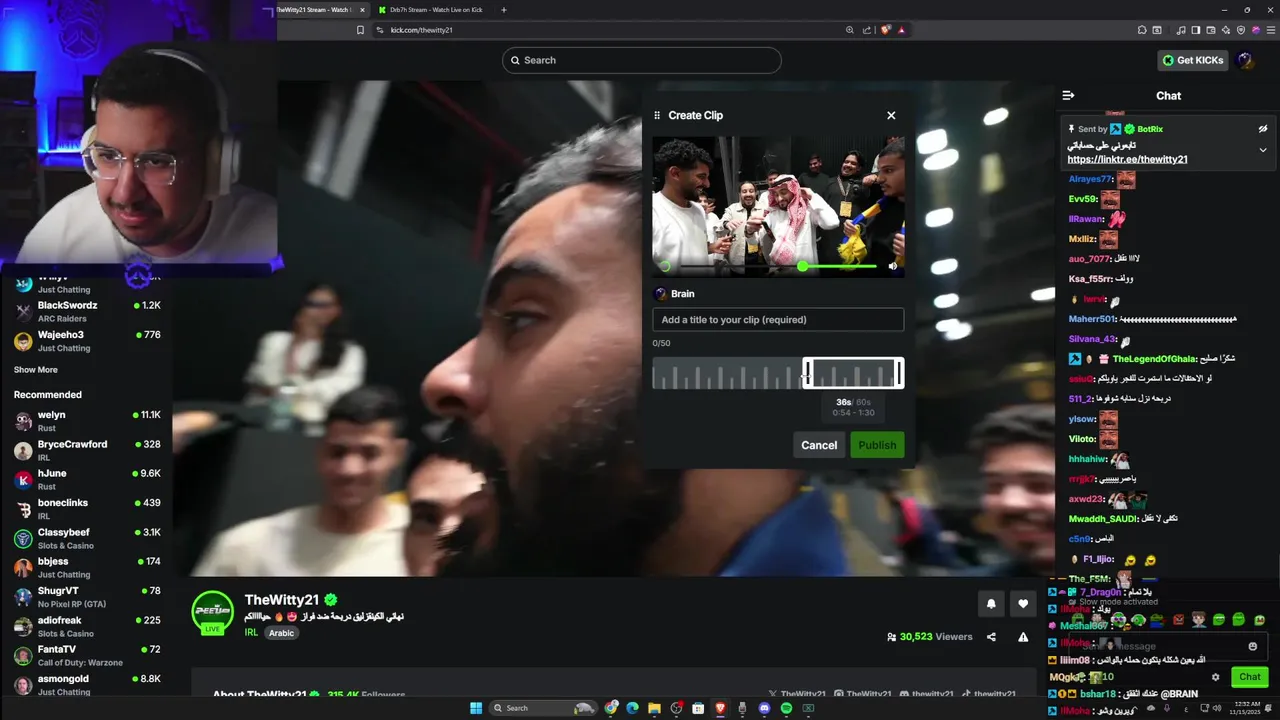This screenshot has width=1280, height=720.
Task: Open the Brave Wallet icon
Action: (1211, 30)
